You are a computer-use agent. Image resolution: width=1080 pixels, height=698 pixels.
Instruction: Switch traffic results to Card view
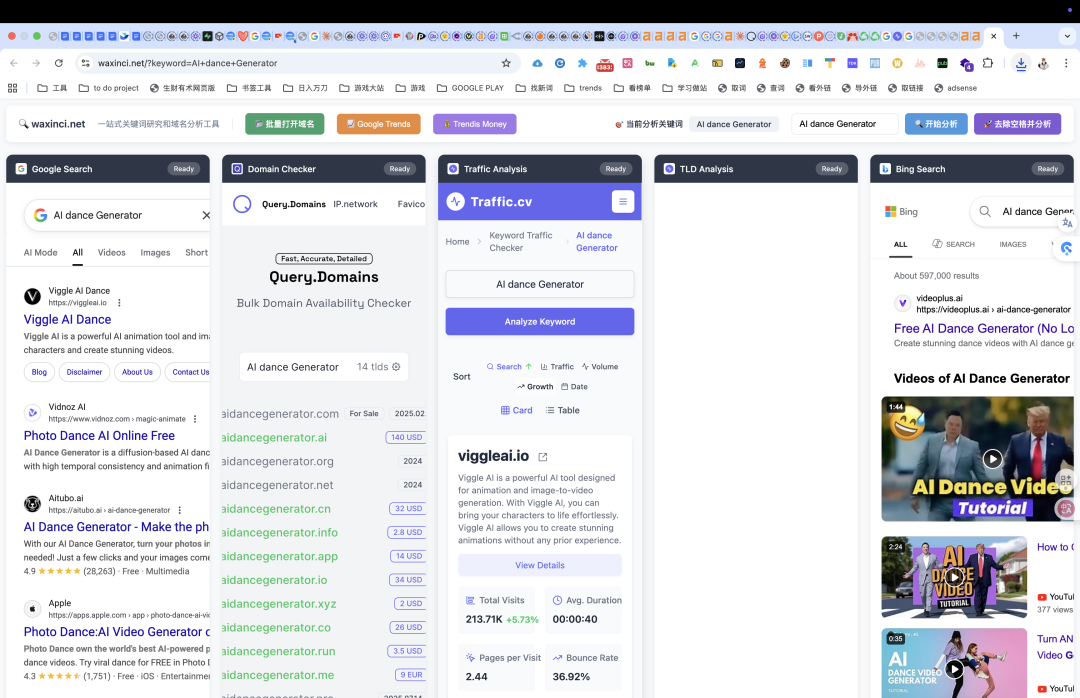[516, 410]
